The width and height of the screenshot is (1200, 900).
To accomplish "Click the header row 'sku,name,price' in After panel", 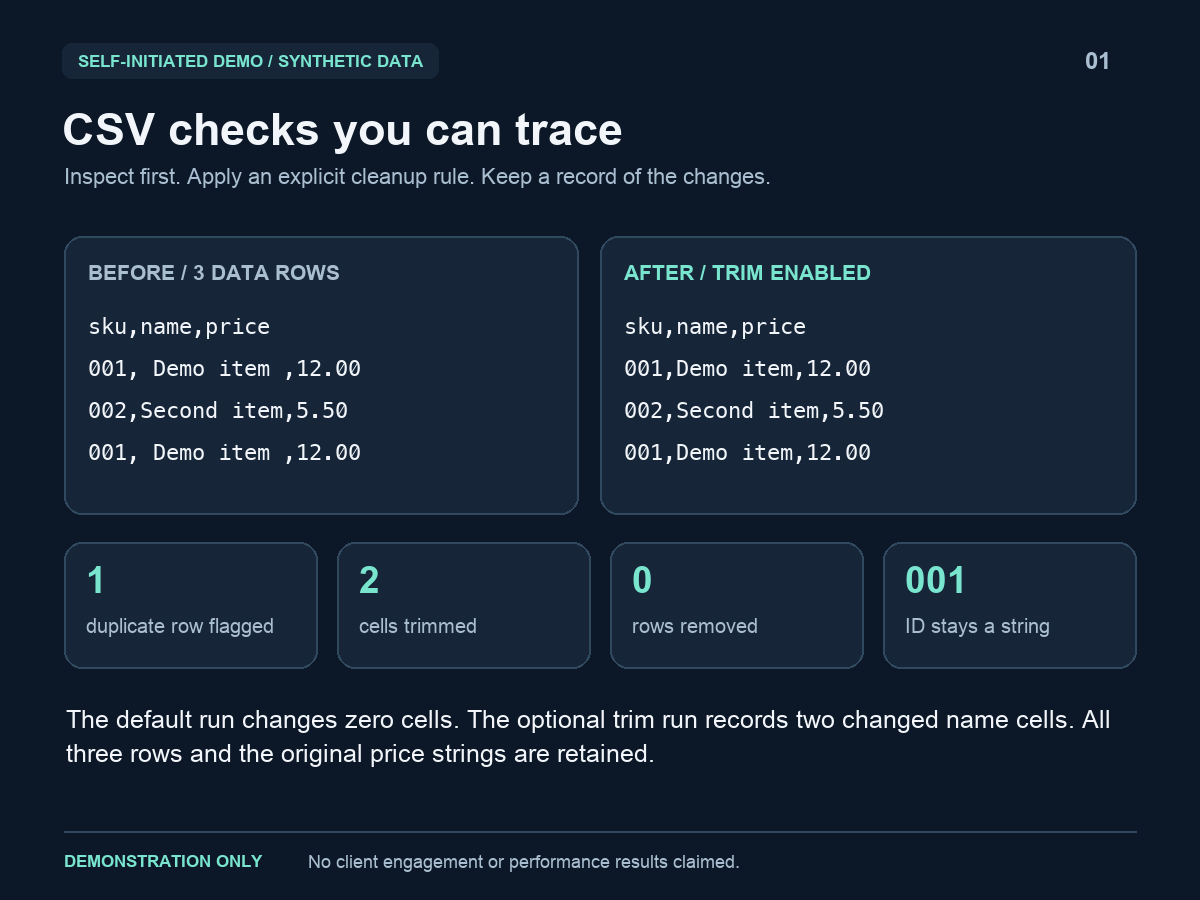I will (x=715, y=327).
